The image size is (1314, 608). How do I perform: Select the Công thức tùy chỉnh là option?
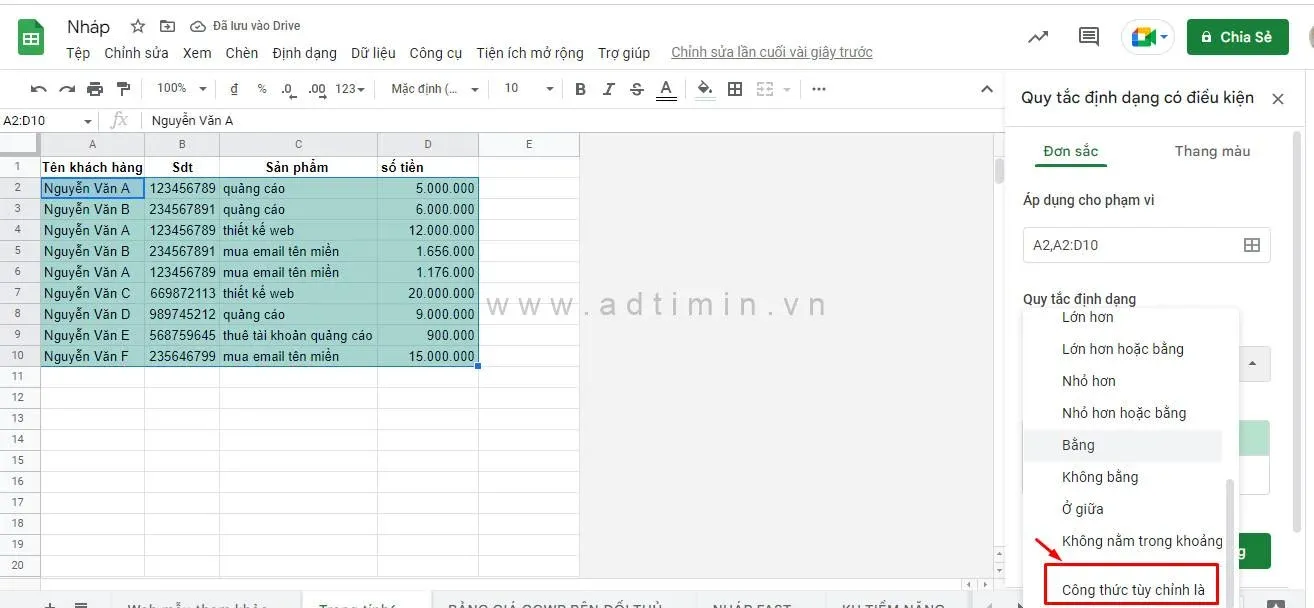point(1132,590)
